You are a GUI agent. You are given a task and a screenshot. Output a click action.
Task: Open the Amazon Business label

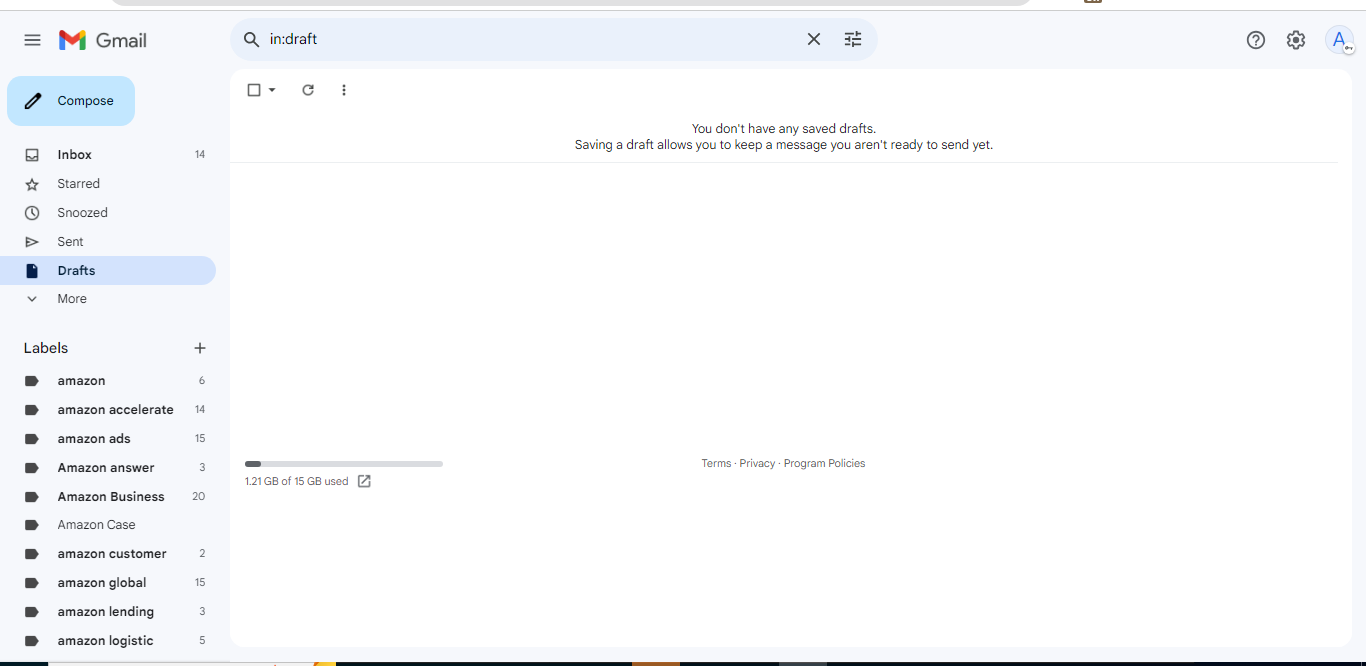point(108,497)
